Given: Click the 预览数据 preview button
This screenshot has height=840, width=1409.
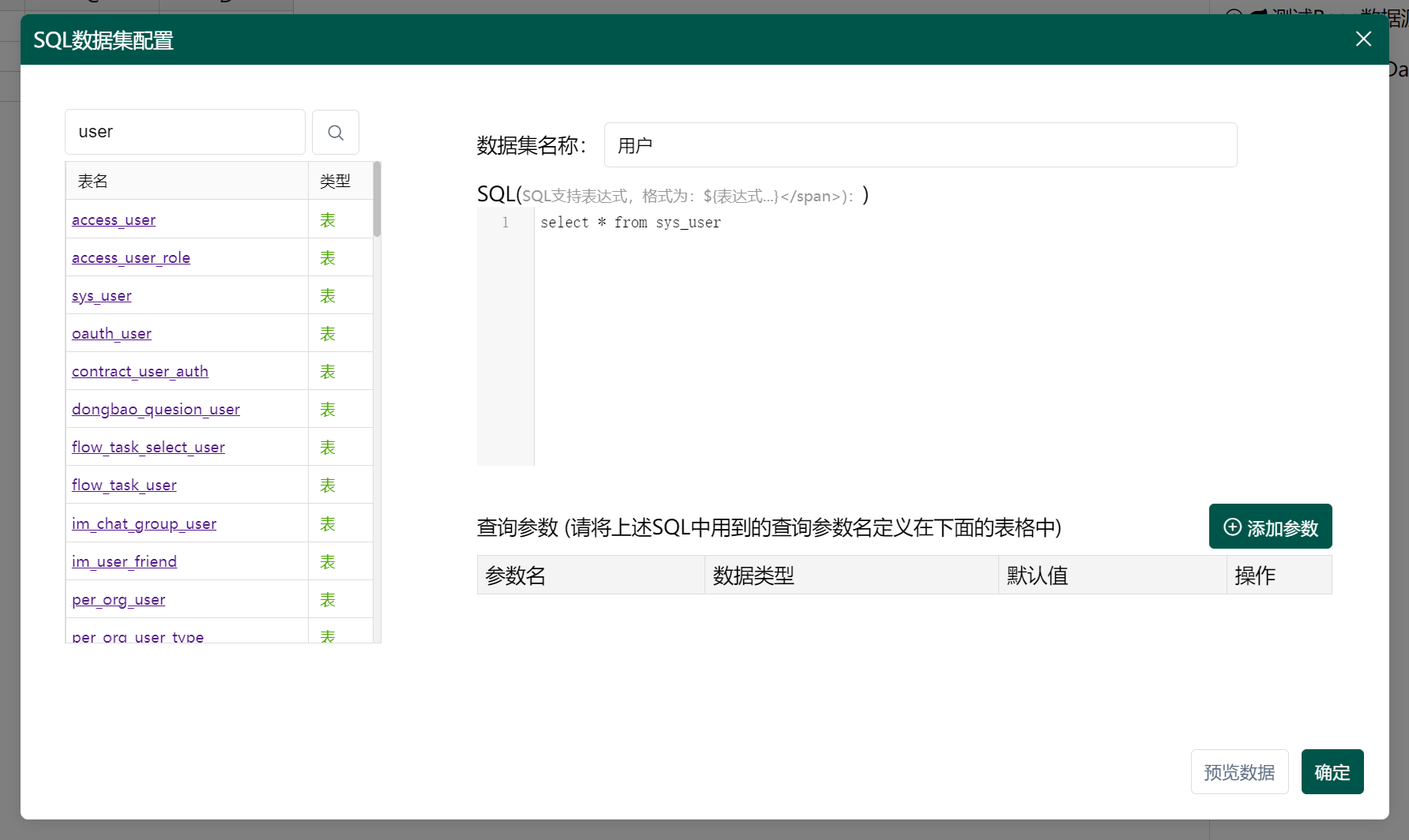Looking at the screenshot, I should coord(1239,772).
